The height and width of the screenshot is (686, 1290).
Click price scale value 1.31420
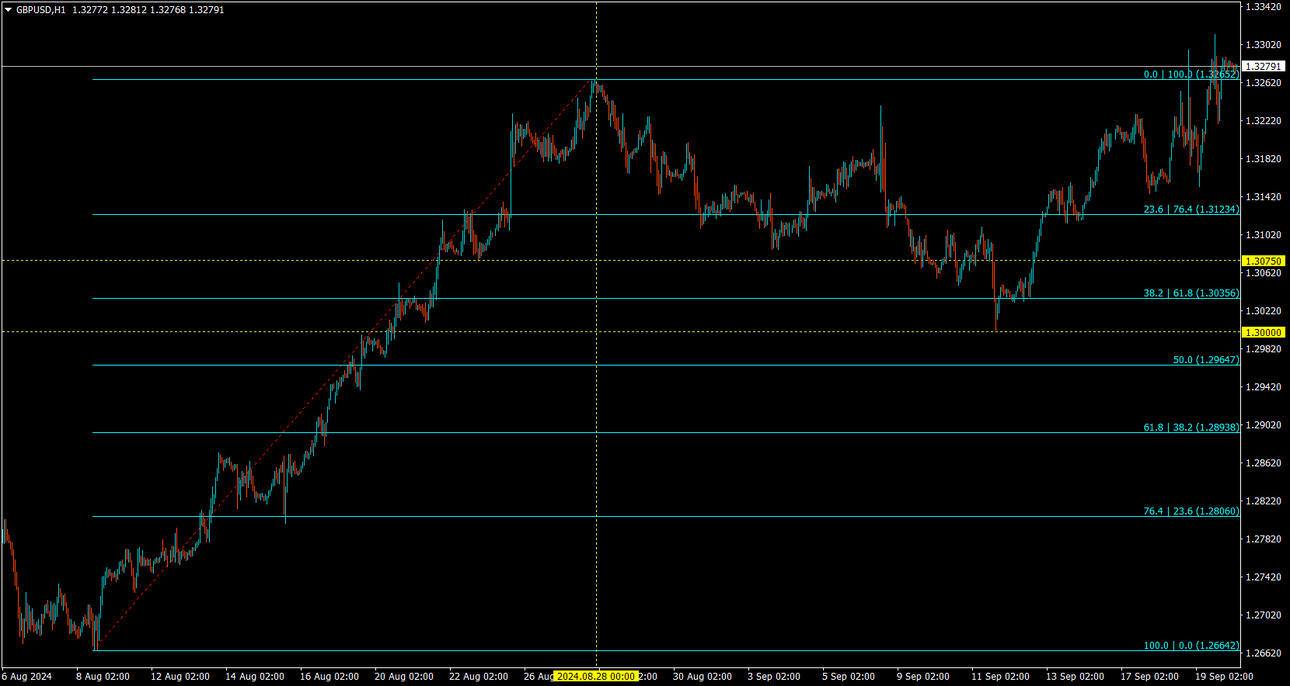[1264, 197]
